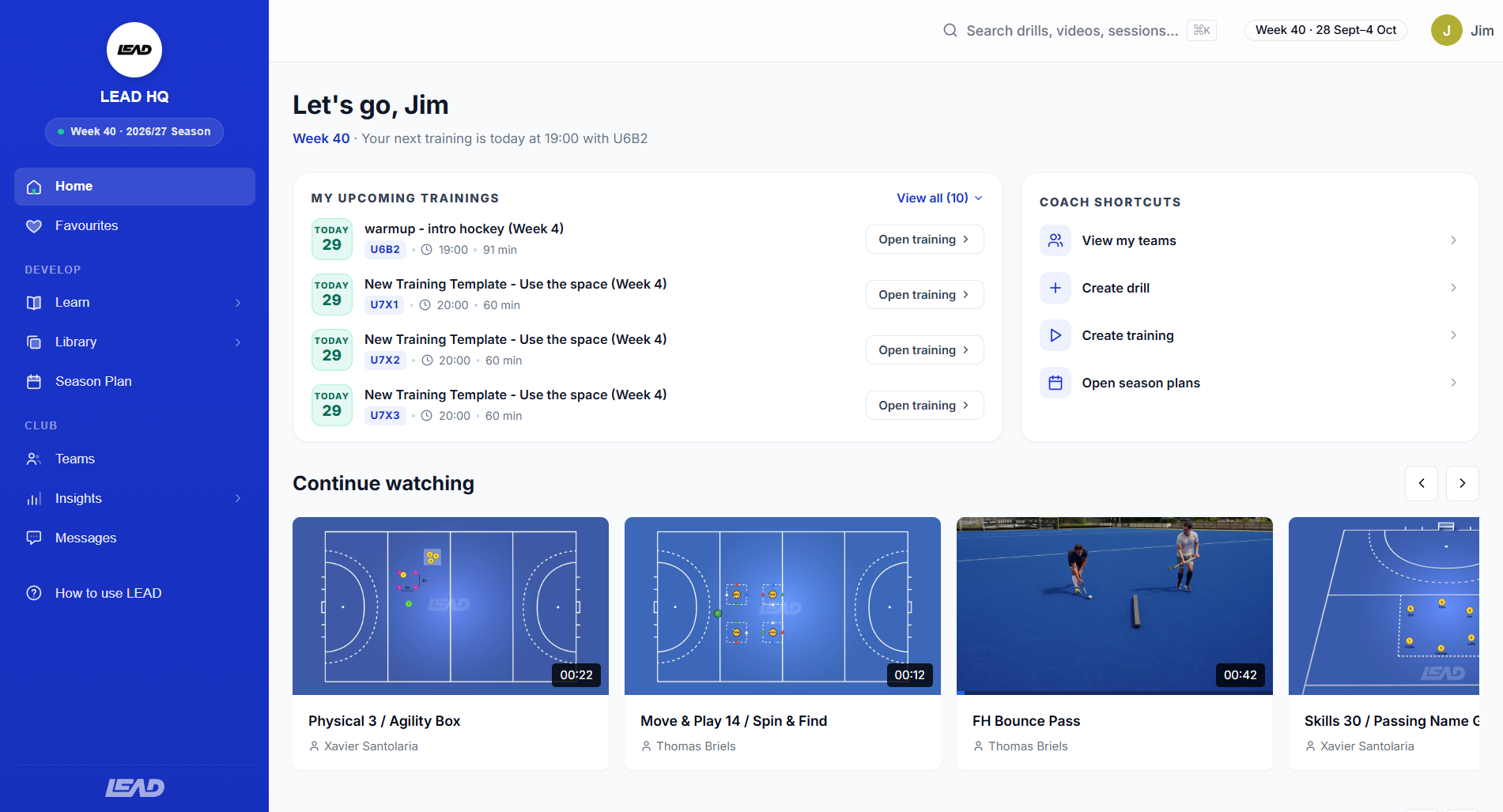Image resolution: width=1503 pixels, height=812 pixels.
Task: Click the How to use LEAD help icon
Action: coord(34,593)
